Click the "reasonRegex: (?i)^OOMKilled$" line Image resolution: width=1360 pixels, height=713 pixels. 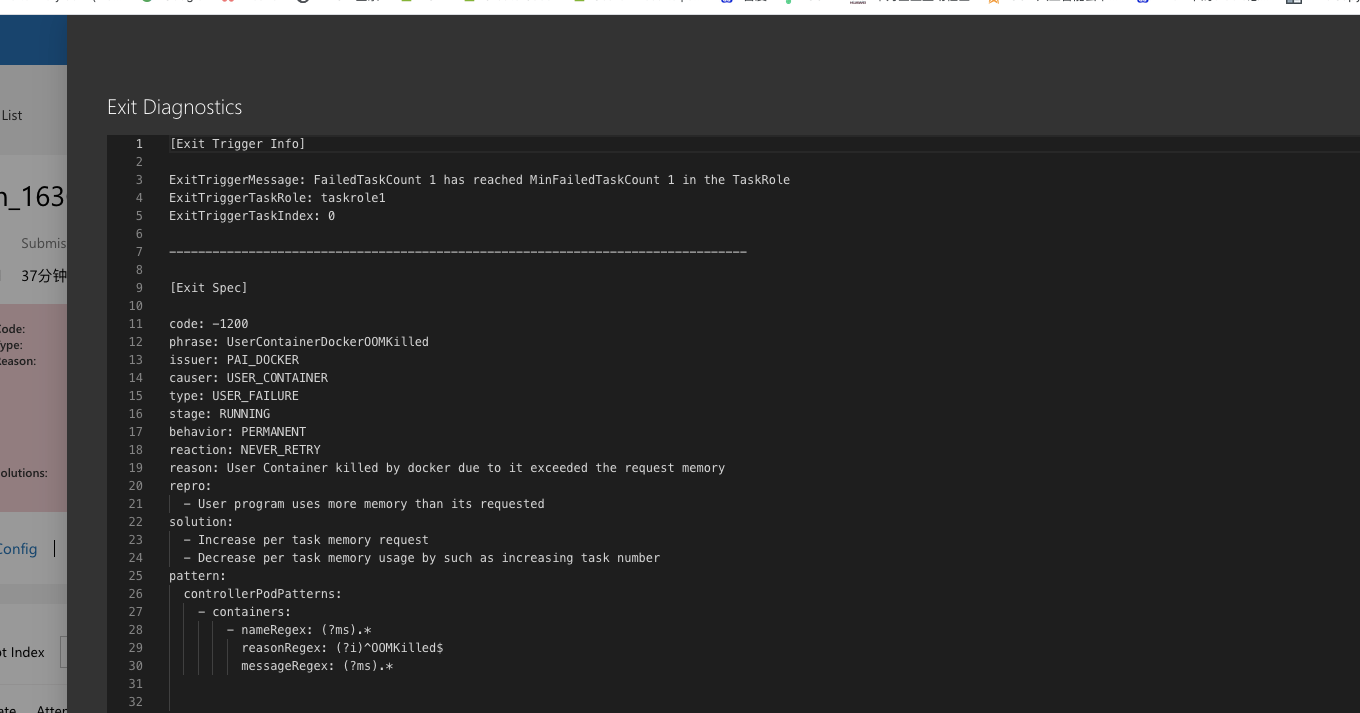[x=342, y=648]
